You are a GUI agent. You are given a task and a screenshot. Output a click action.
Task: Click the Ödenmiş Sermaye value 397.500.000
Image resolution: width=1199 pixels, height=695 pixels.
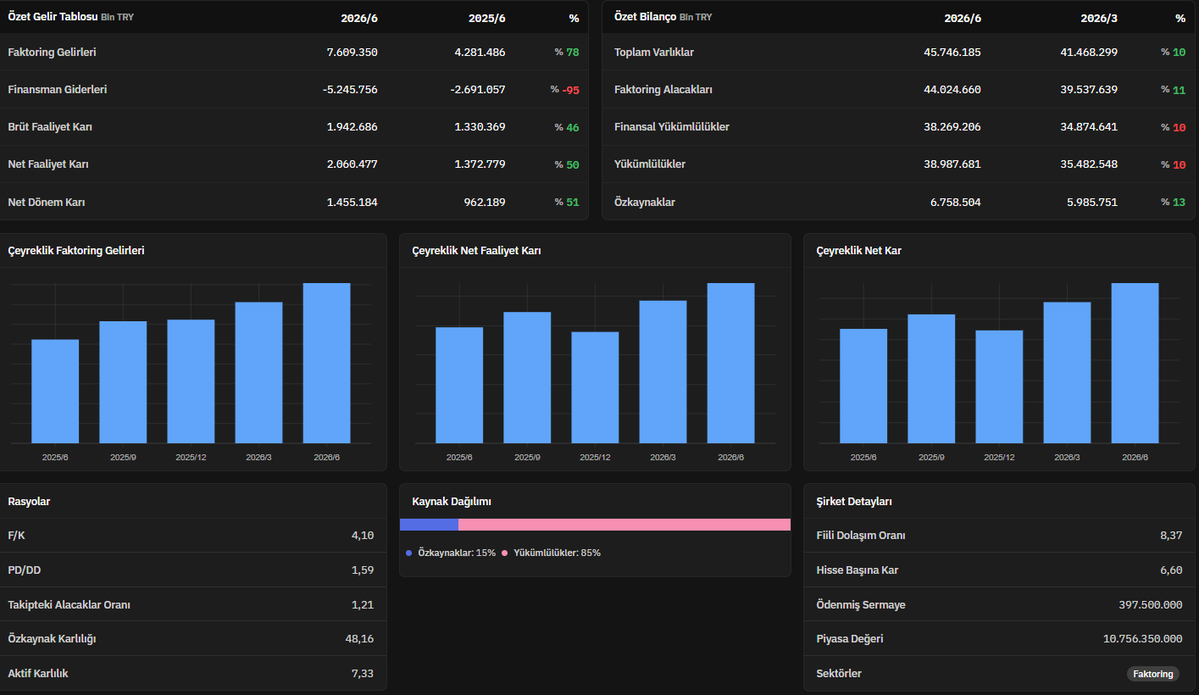(x=1150, y=605)
